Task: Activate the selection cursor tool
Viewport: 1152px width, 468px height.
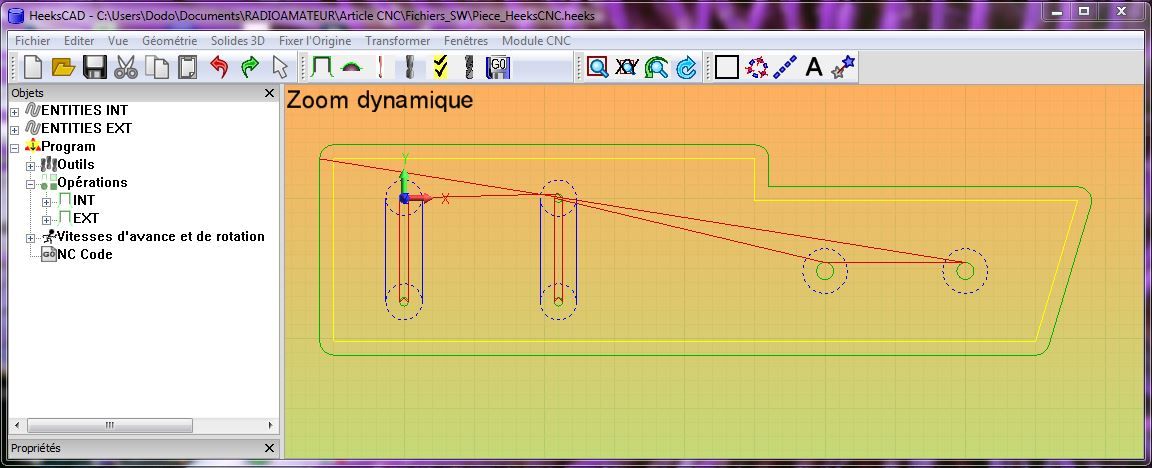Action: 280,68
